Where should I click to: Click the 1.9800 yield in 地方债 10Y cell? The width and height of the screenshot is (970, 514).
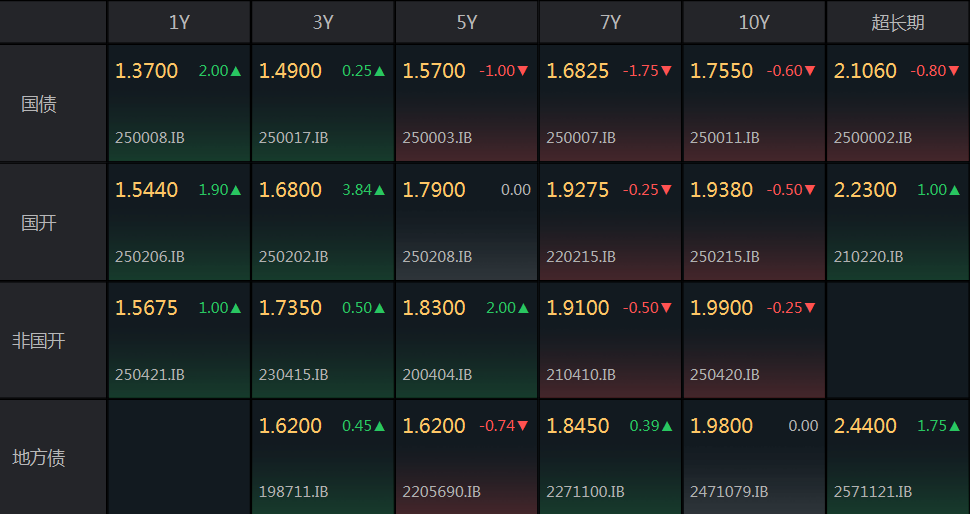721,426
